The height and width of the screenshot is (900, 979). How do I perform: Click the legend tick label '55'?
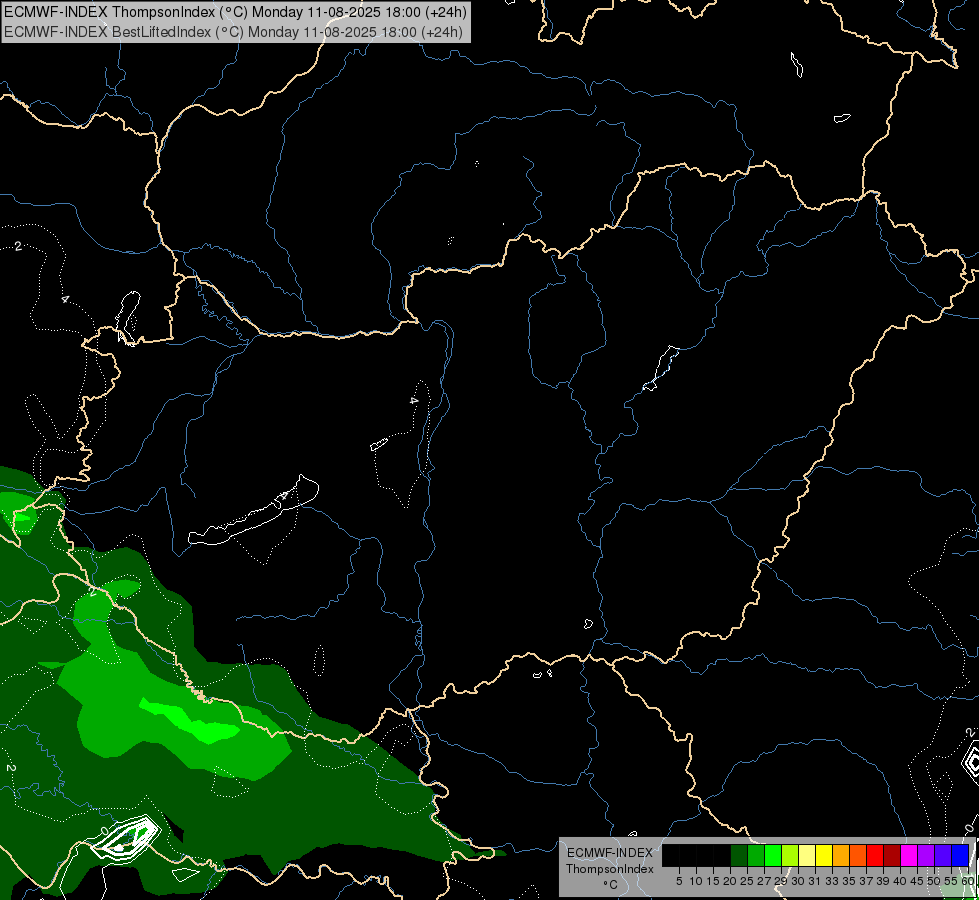point(952,881)
